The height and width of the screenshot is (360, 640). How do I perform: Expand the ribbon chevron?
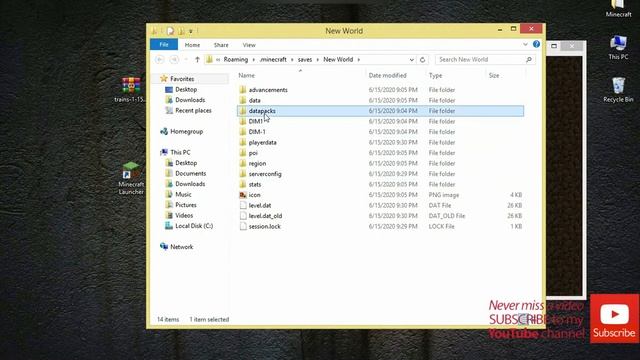(525, 44)
